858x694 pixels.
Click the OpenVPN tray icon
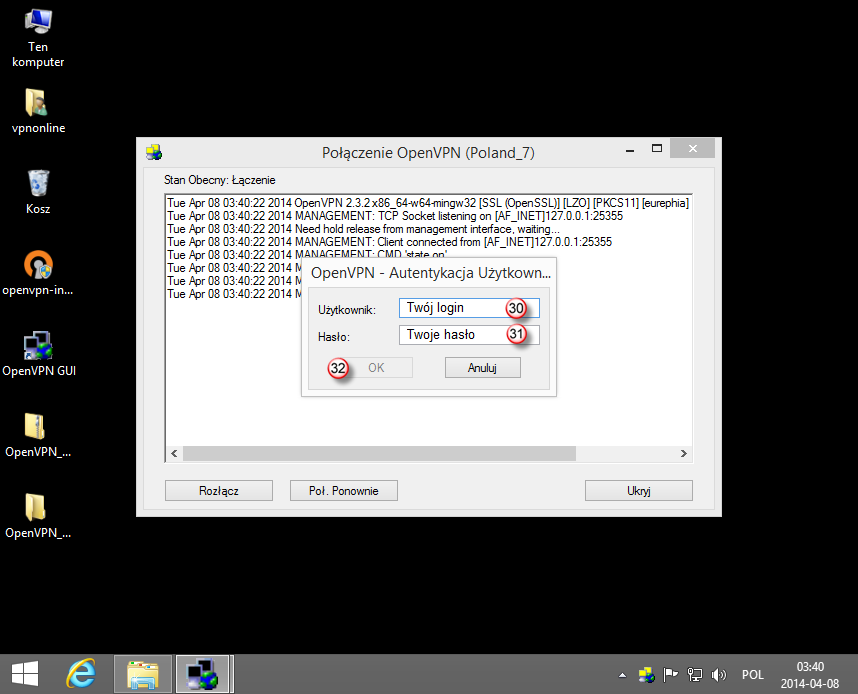pyautogui.click(x=647, y=675)
